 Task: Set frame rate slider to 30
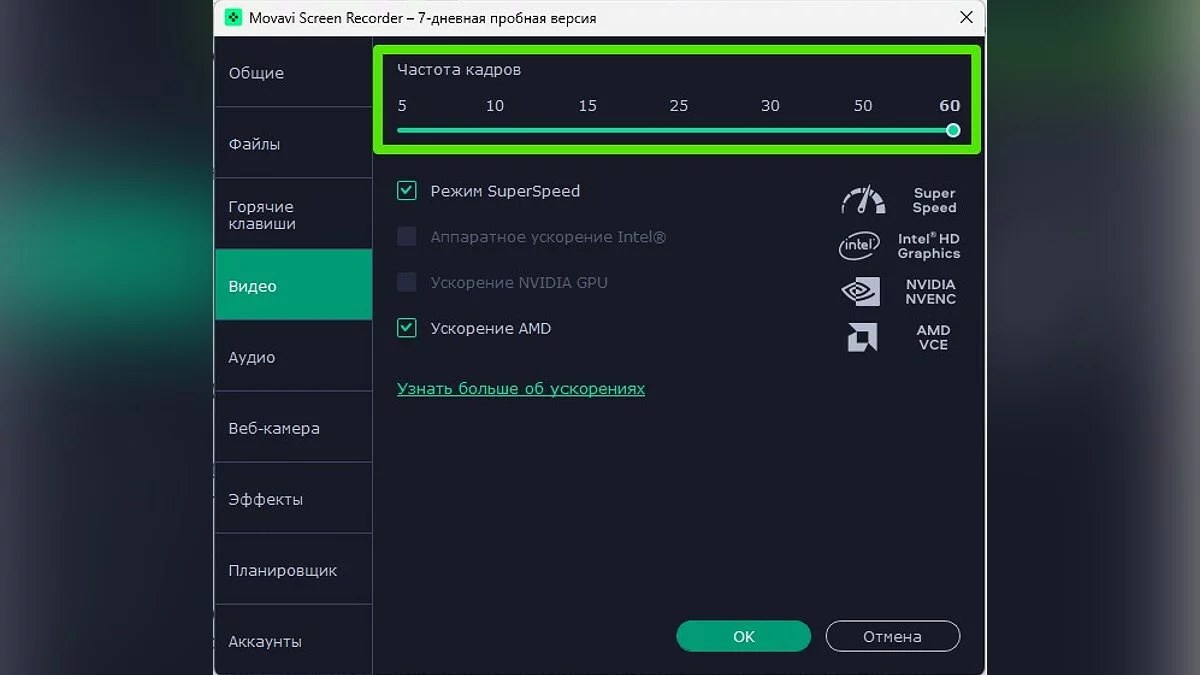tap(770, 130)
